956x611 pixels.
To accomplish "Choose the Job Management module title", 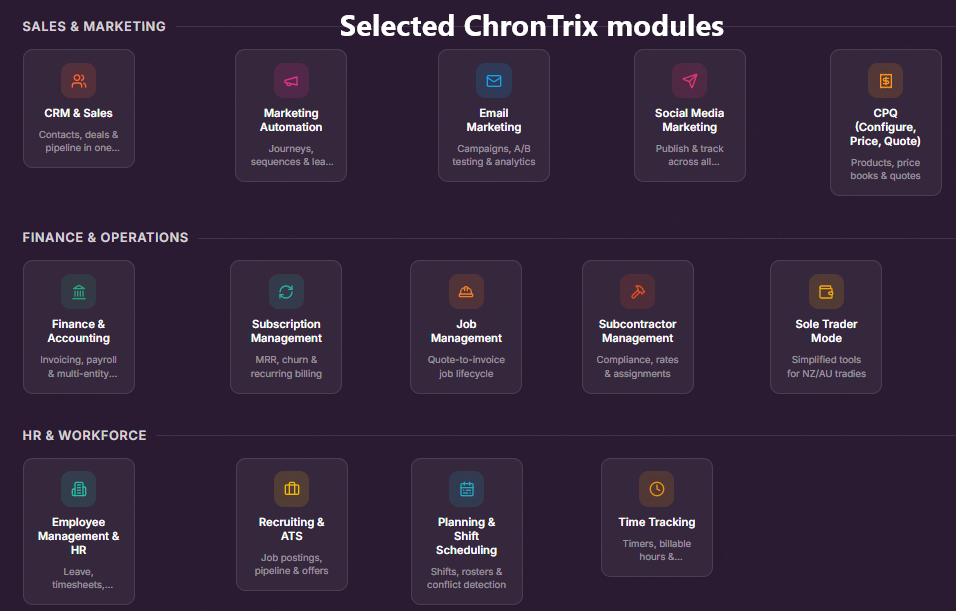I will click(x=466, y=331).
